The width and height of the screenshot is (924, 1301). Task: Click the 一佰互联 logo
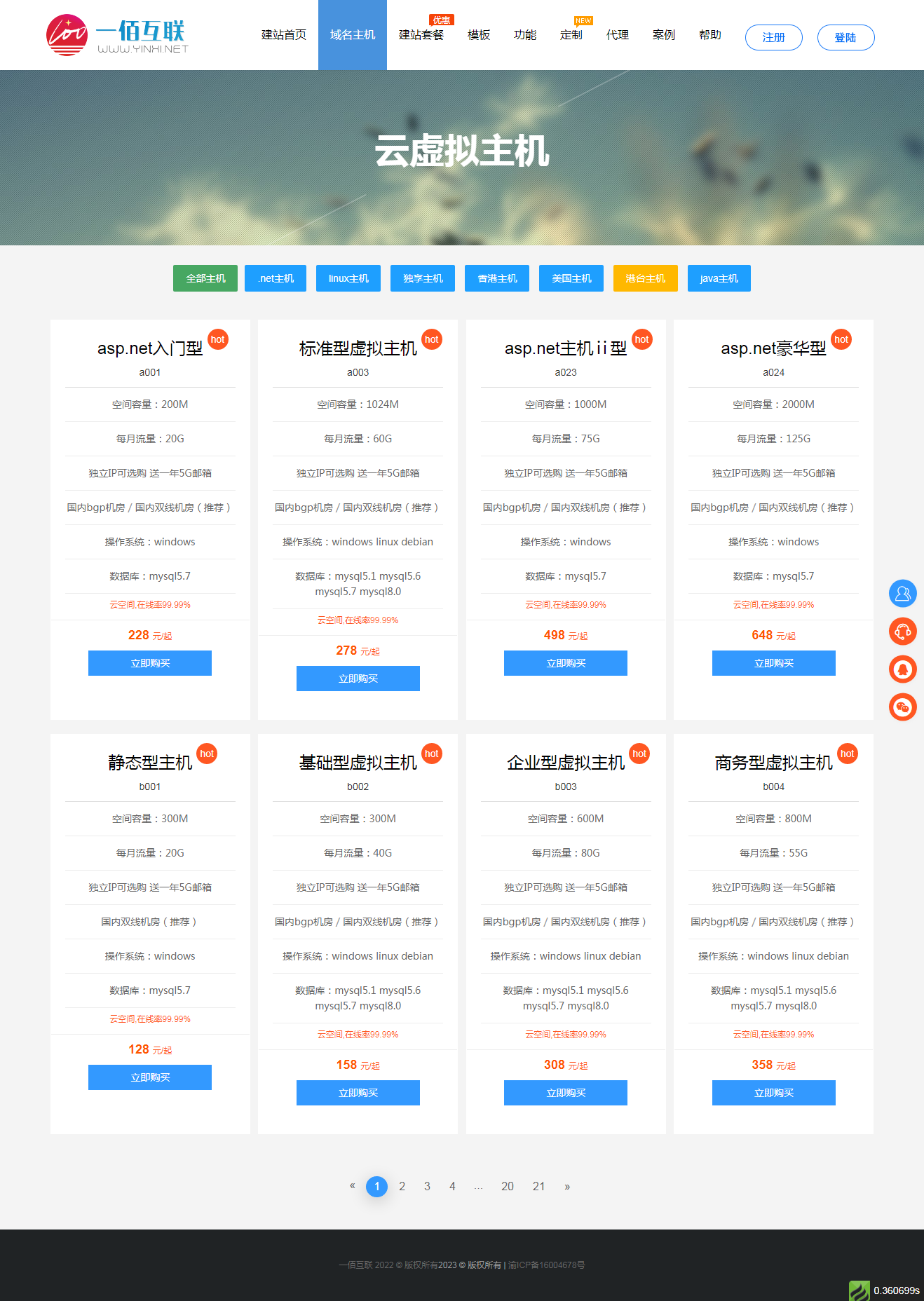click(117, 35)
